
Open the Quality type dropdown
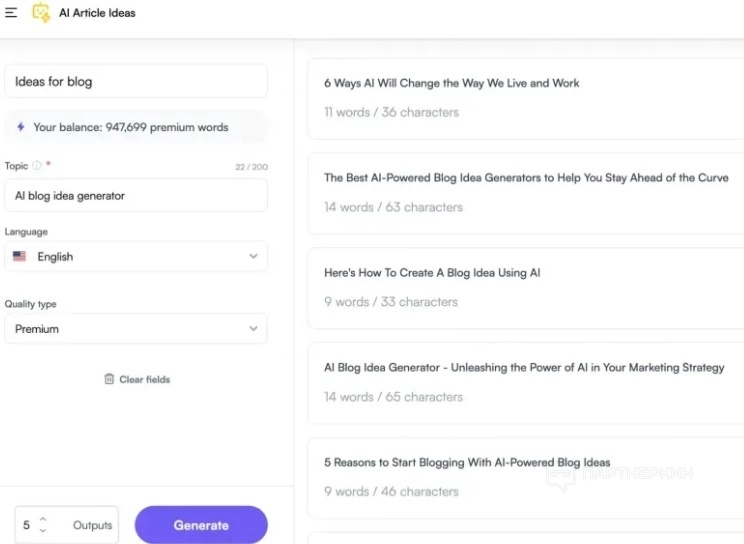click(x=253, y=329)
